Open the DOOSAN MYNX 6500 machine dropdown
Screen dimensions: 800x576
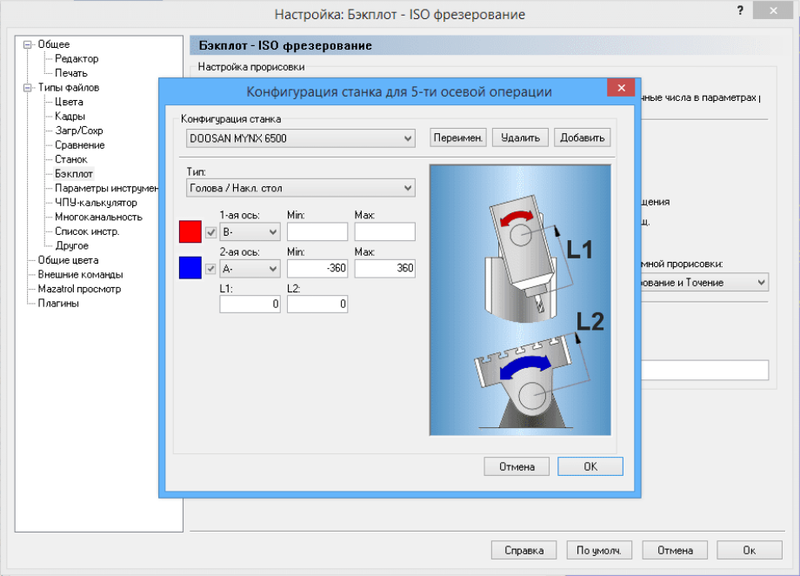301,138
